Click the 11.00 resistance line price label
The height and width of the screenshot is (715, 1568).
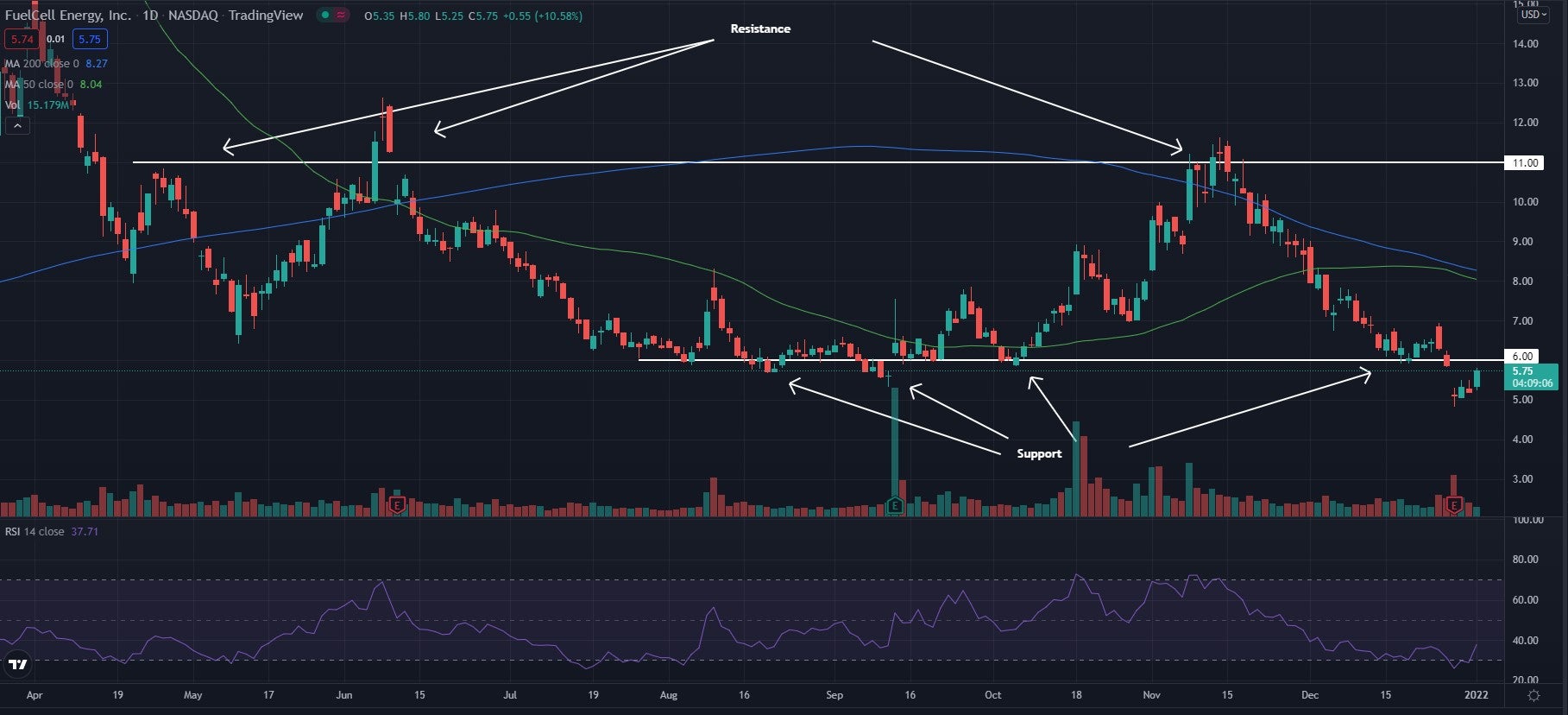click(x=1525, y=162)
